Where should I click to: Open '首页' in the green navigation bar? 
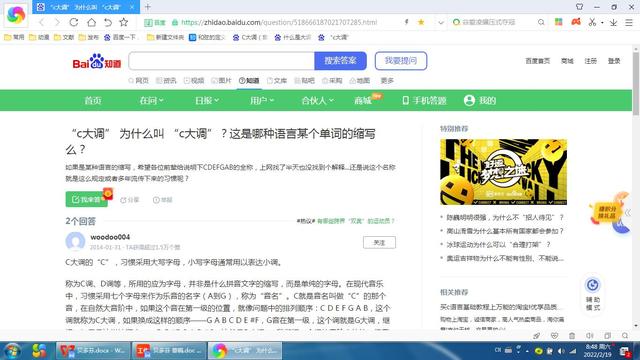[x=93, y=100]
